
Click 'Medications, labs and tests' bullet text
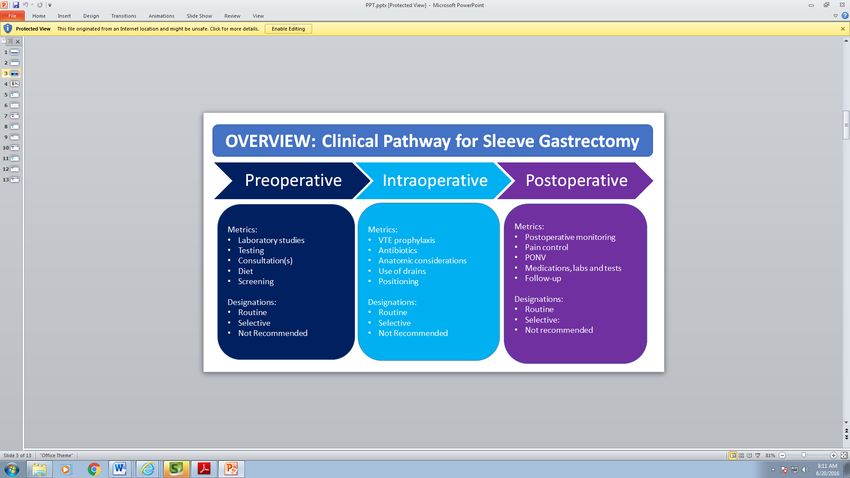[573, 268]
